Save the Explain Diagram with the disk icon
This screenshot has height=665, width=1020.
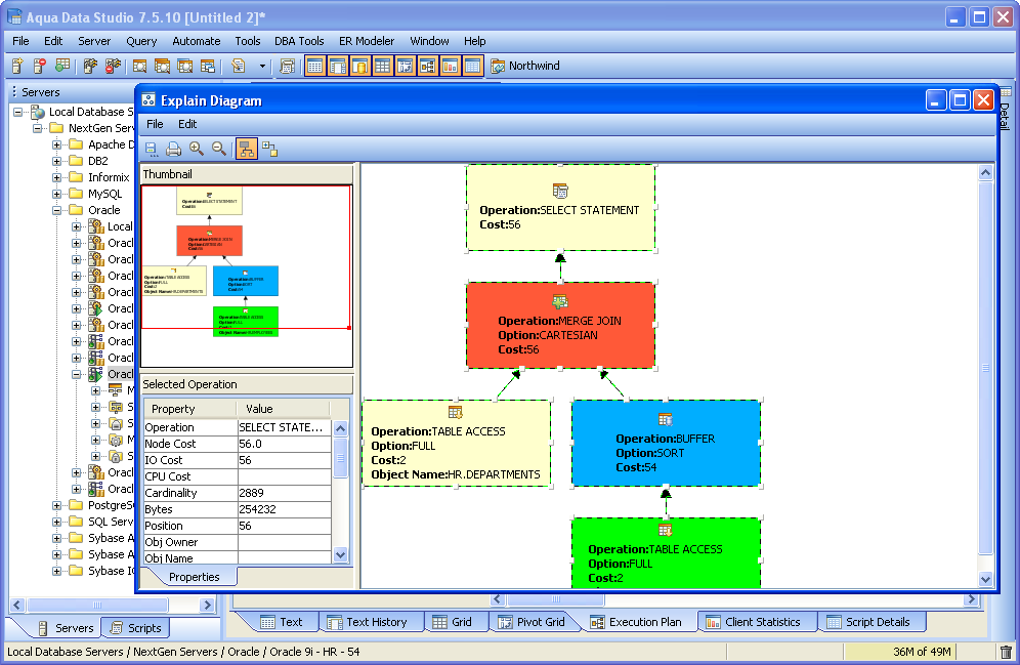point(151,149)
